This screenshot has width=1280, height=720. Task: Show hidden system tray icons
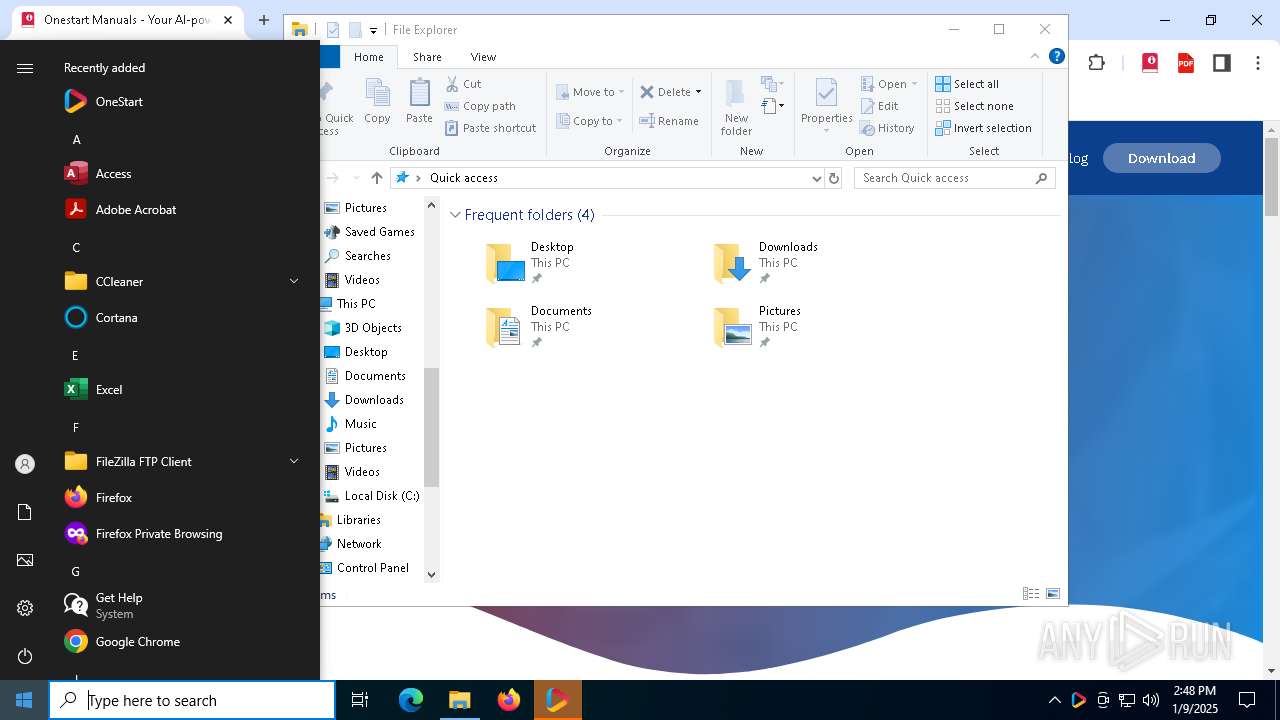(1054, 700)
